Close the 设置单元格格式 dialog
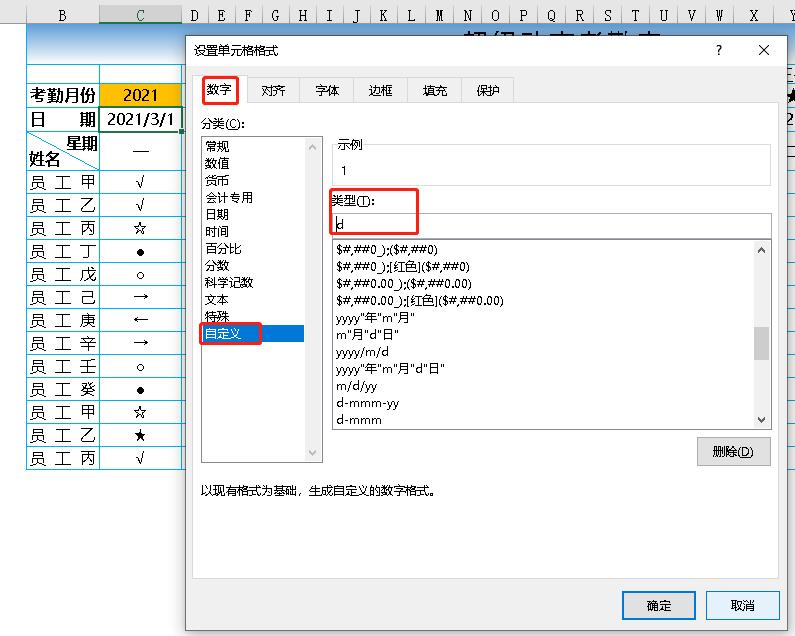The width and height of the screenshot is (795, 636). [764, 50]
